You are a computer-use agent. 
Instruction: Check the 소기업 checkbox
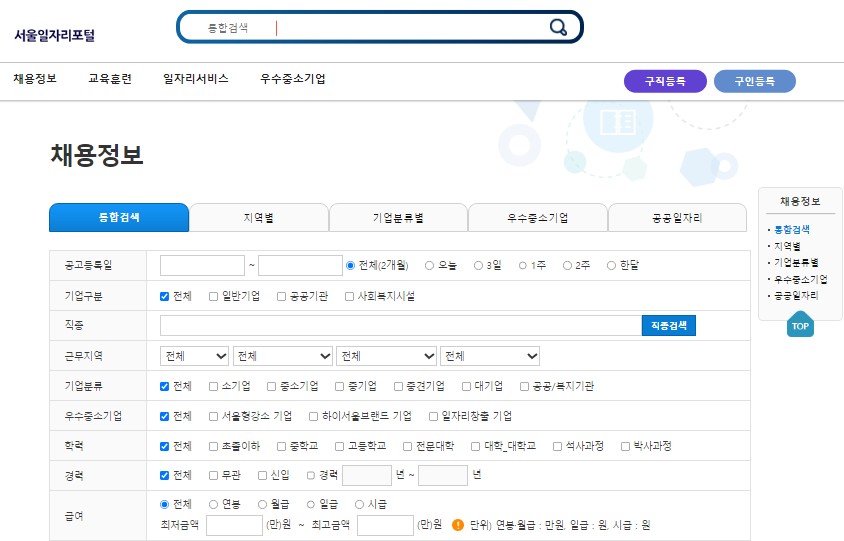[214, 386]
